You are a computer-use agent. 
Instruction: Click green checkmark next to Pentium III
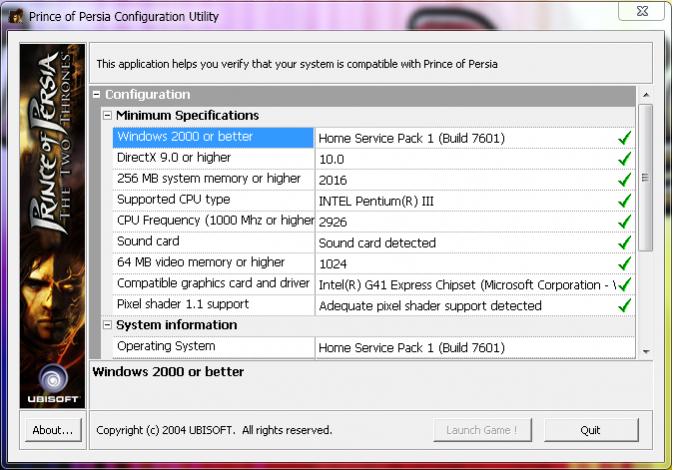(x=625, y=200)
